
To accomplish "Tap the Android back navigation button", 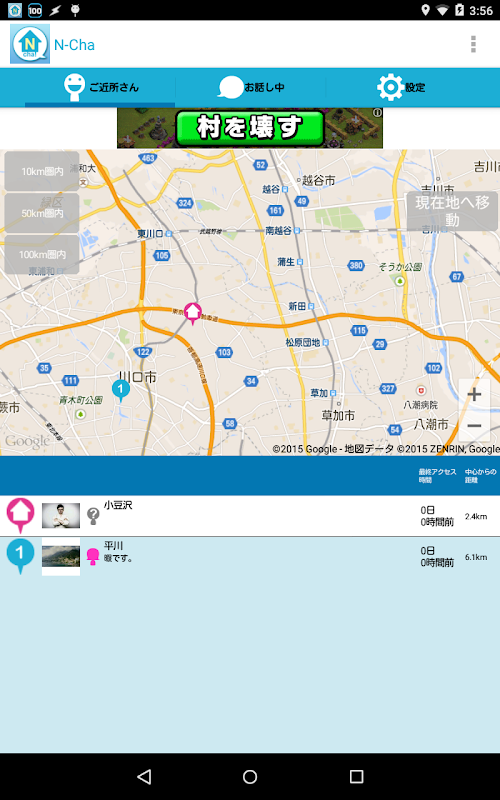I will coord(144,777).
